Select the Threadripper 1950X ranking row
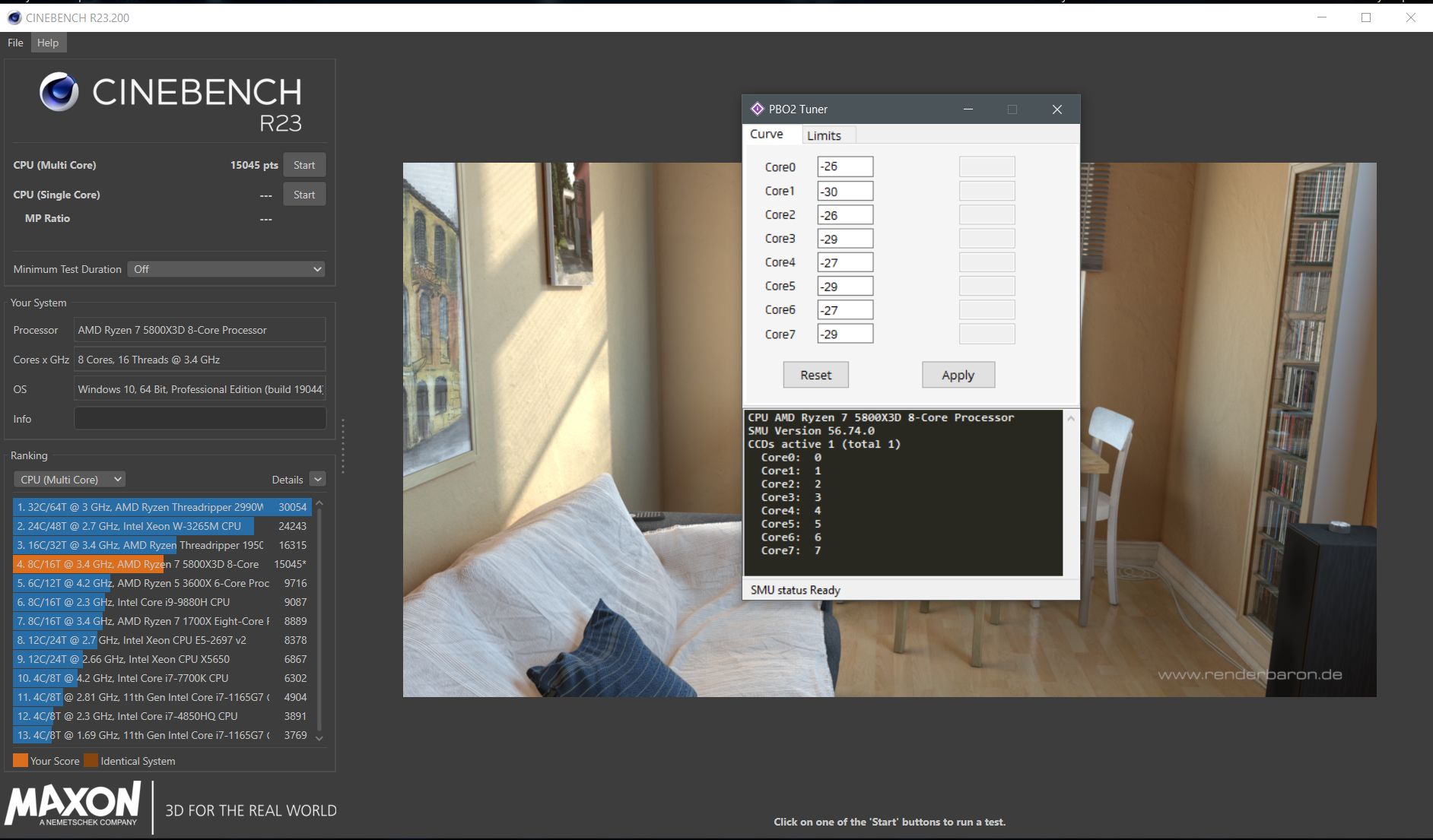The width and height of the screenshot is (1433, 840). (x=162, y=545)
